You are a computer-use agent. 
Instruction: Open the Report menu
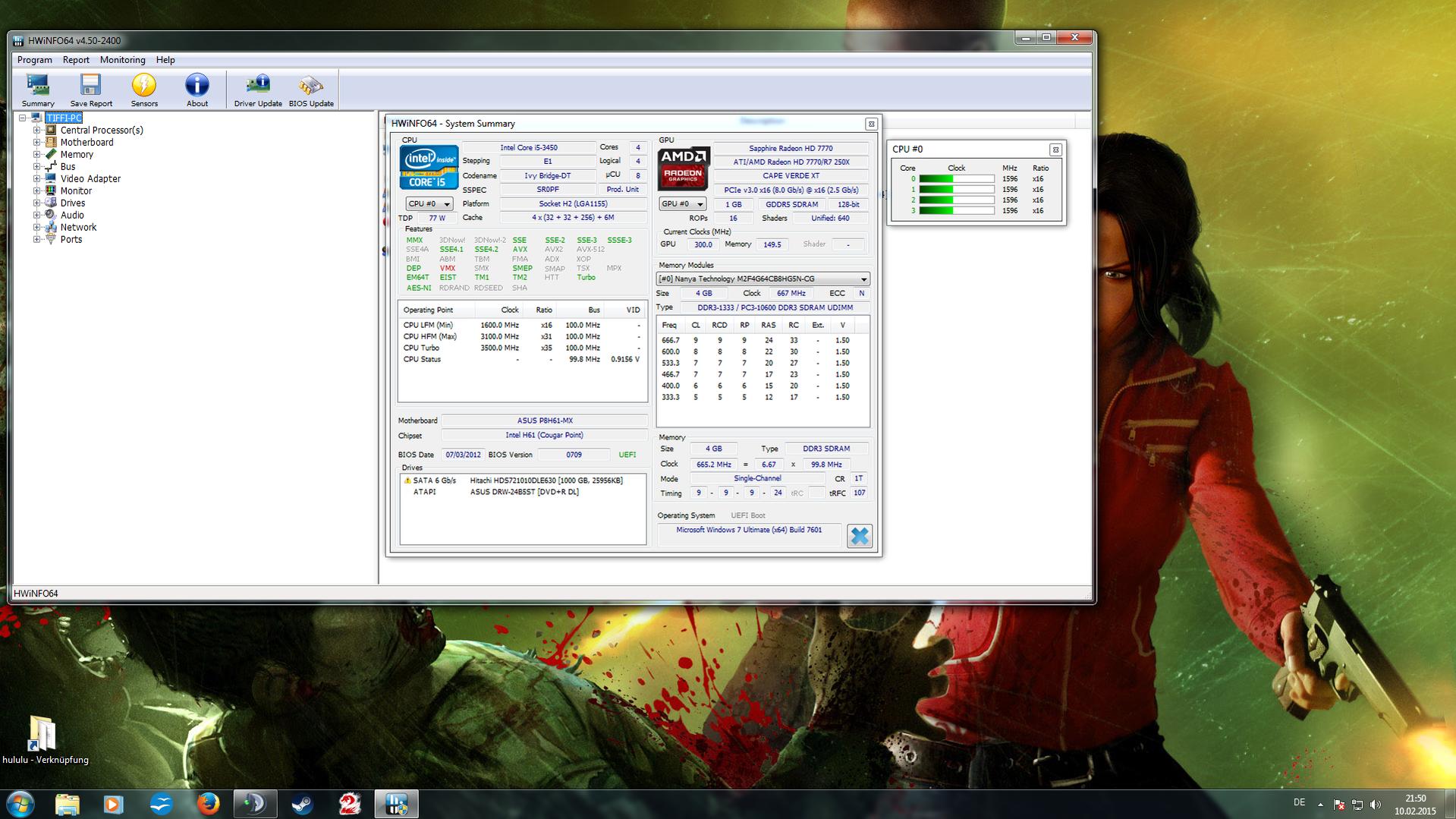click(76, 60)
